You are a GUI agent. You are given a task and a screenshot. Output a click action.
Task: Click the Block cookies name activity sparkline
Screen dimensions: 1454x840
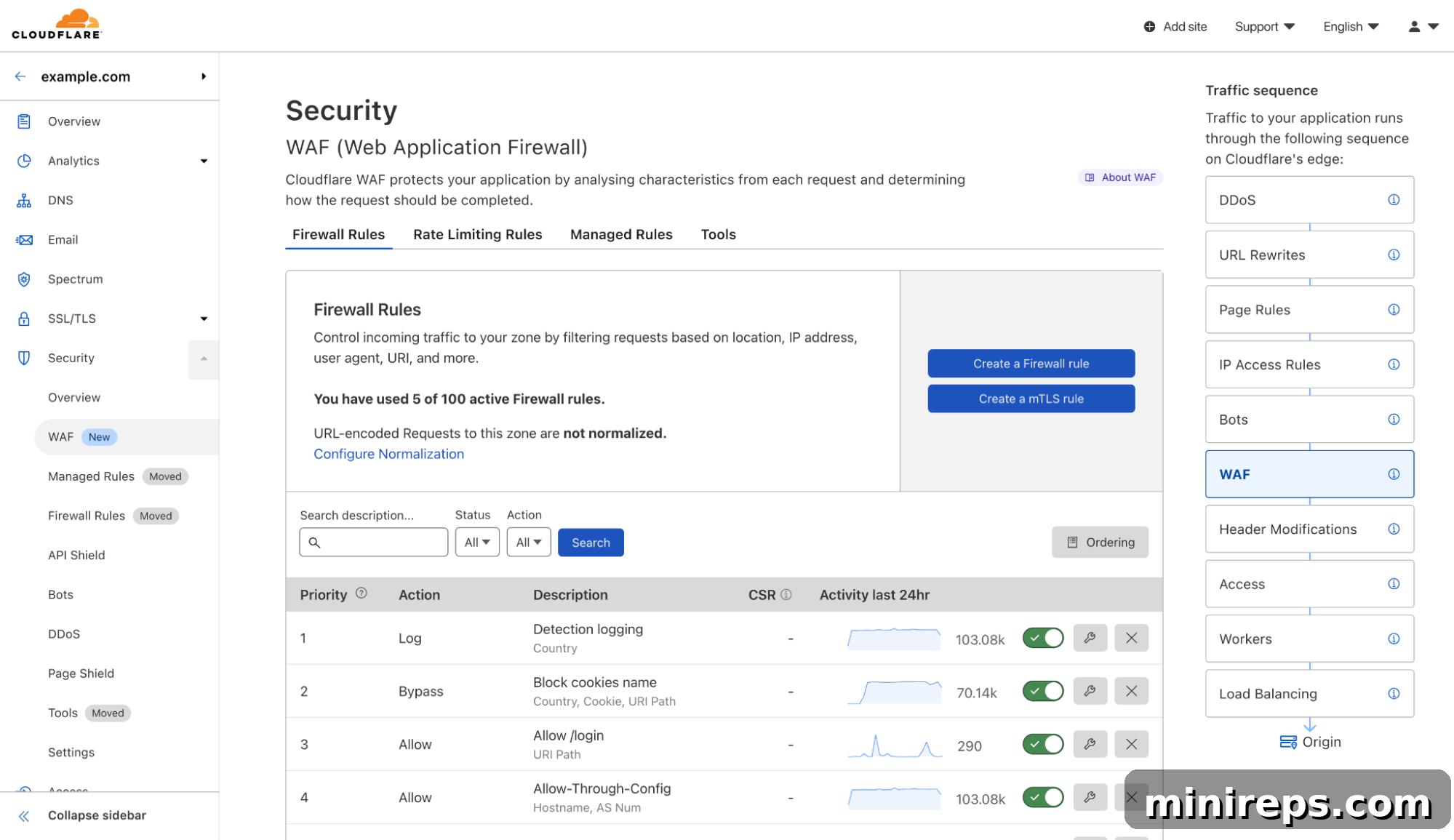point(894,692)
